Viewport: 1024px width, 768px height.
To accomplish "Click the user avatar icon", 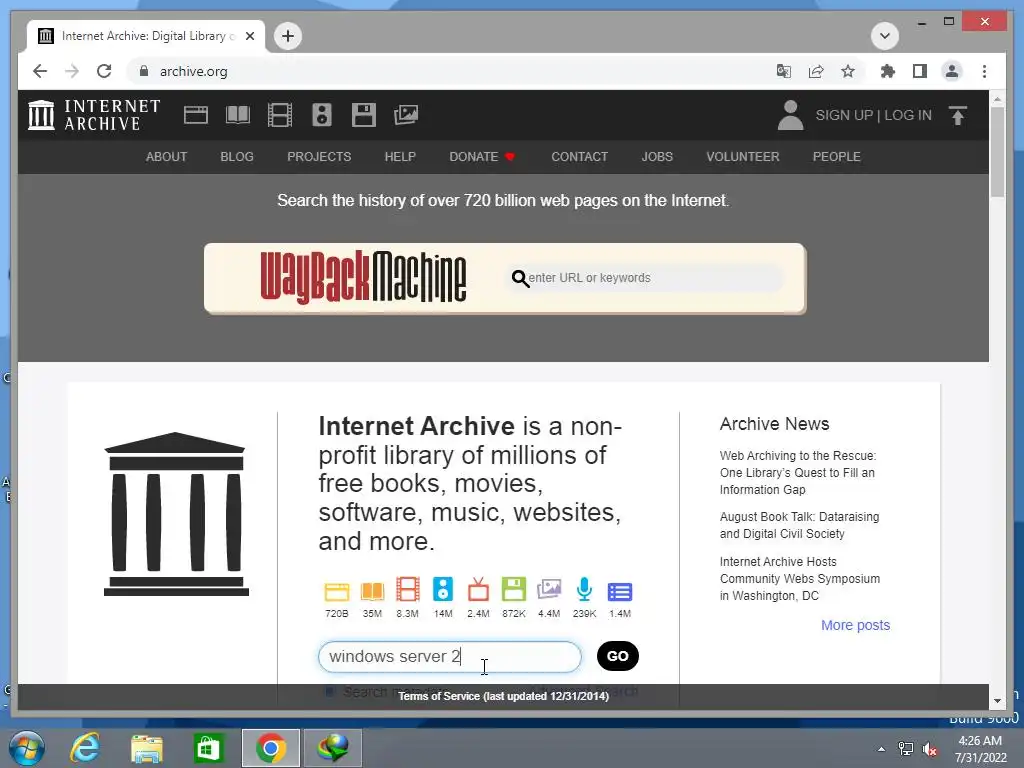I will (x=790, y=115).
